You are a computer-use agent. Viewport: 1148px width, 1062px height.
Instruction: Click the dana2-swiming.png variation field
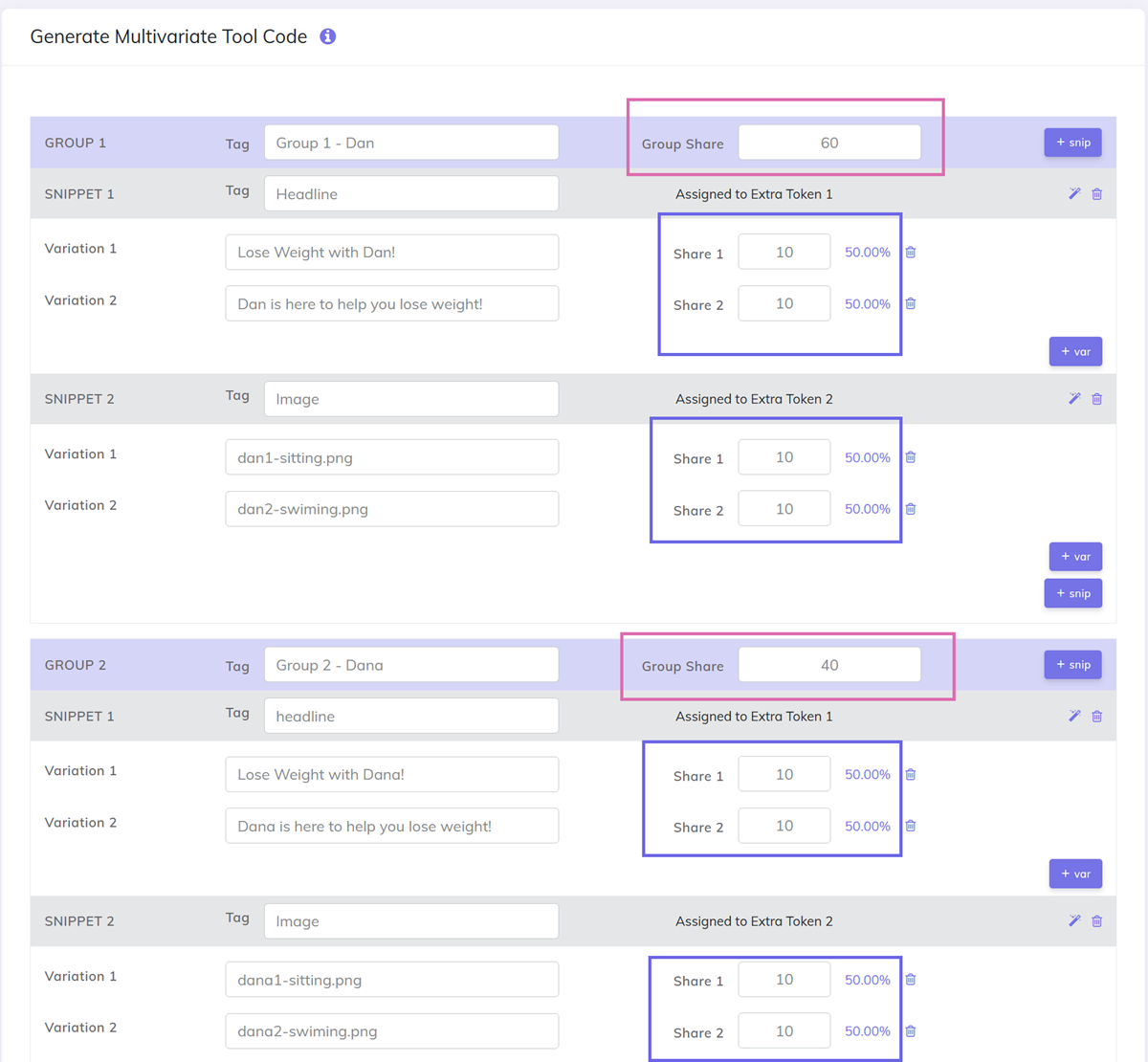click(392, 1030)
